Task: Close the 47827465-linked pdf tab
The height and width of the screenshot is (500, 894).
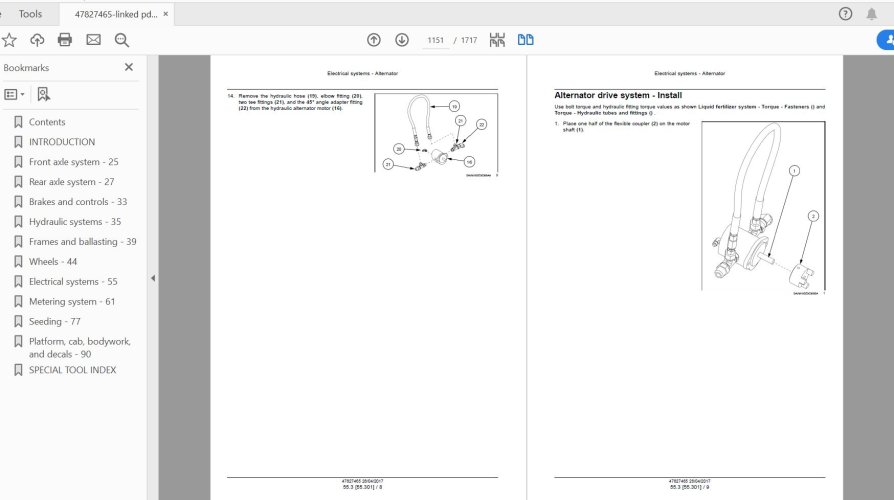Action: (x=166, y=14)
